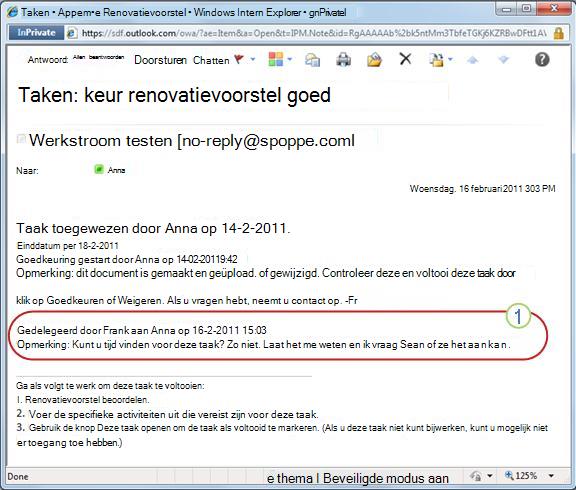Click the Goedkeuring gestart door Anna line
Viewport: 576px width, 490px height.
(127, 259)
